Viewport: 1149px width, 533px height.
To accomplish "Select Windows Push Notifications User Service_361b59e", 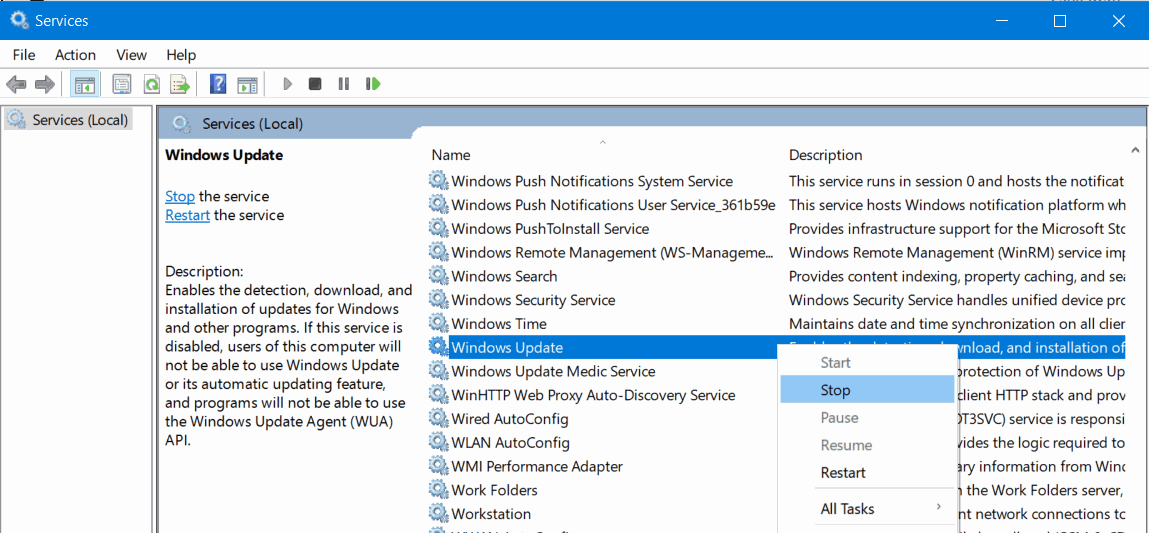I will click(613, 205).
